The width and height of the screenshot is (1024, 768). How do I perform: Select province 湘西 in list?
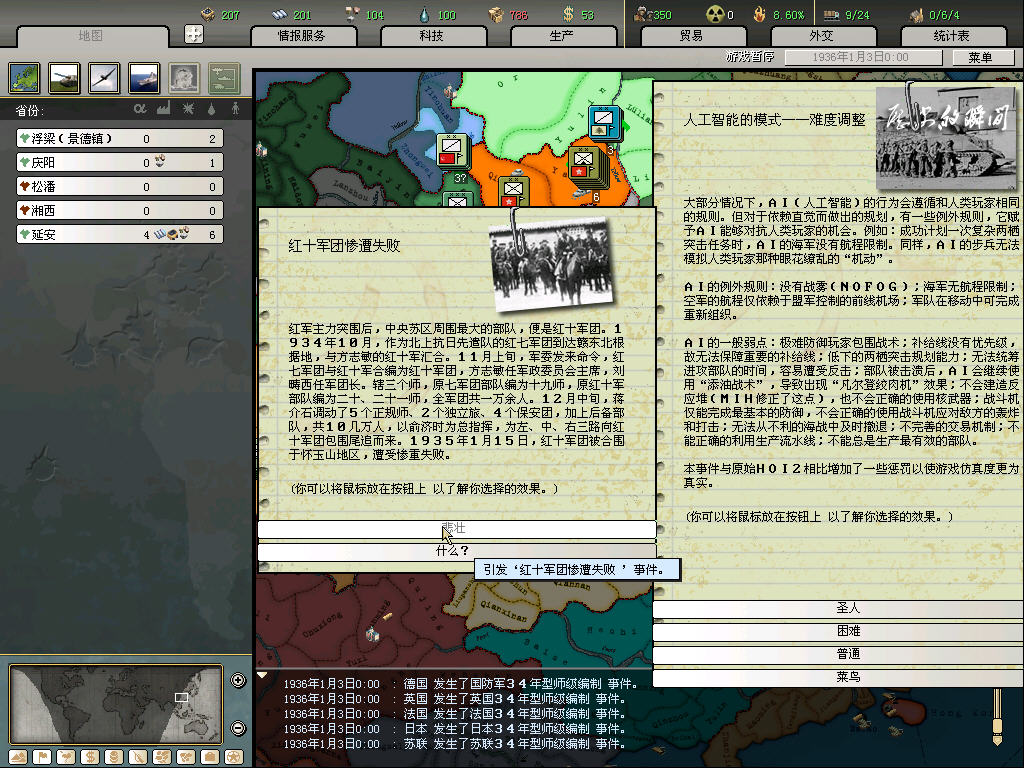click(x=120, y=210)
